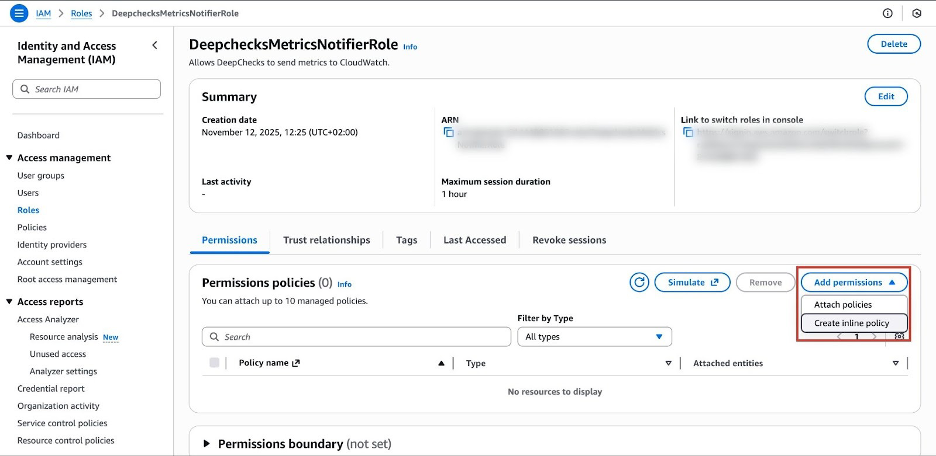
Task: Click the info icon in top bar
Action: point(886,13)
